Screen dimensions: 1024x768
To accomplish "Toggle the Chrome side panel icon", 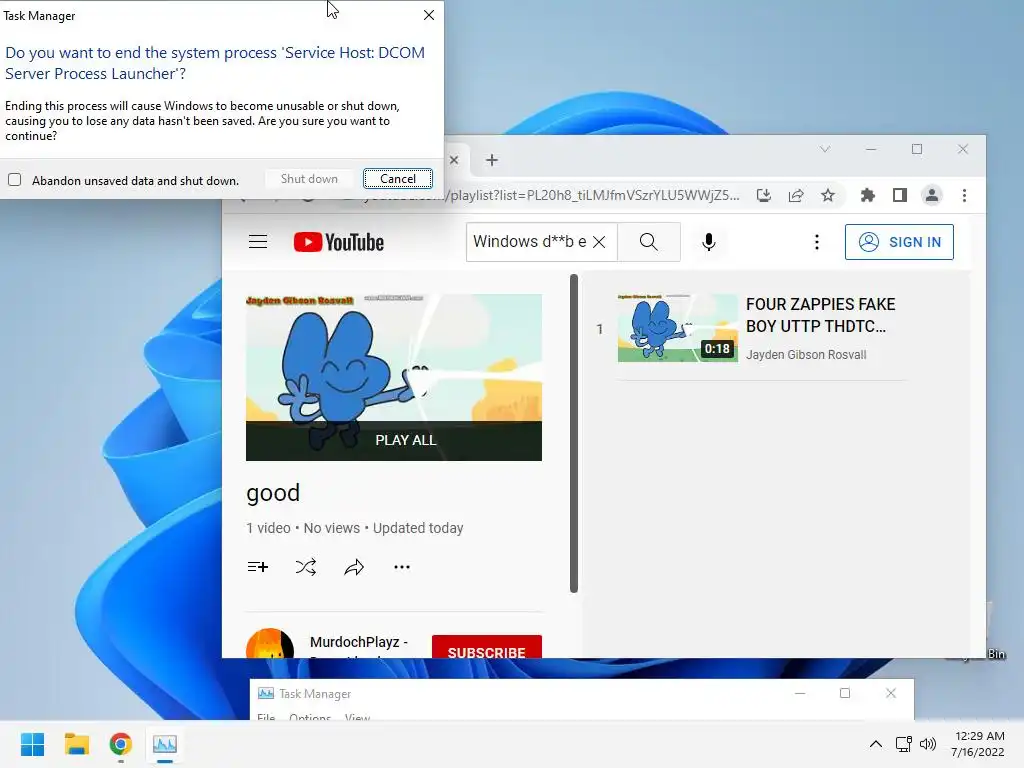I will click(x=899, y=195).
